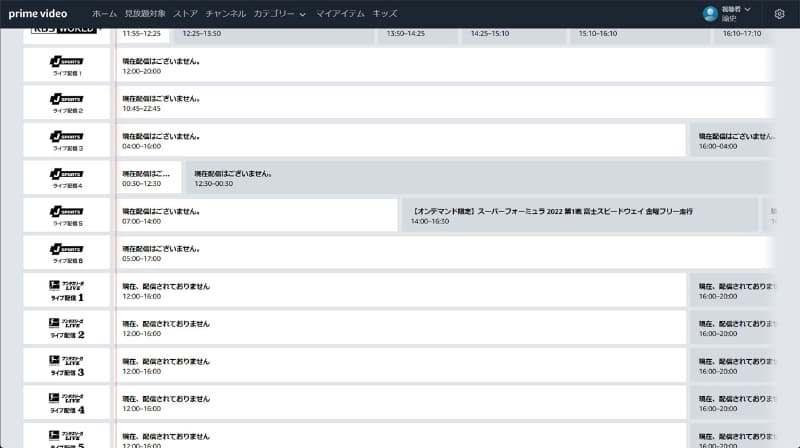Select the J SPORTS ライブ配信3 channel logo
The width and height of the screenshot is (800, 448).
pyautogui.click(x=67, y=140)
